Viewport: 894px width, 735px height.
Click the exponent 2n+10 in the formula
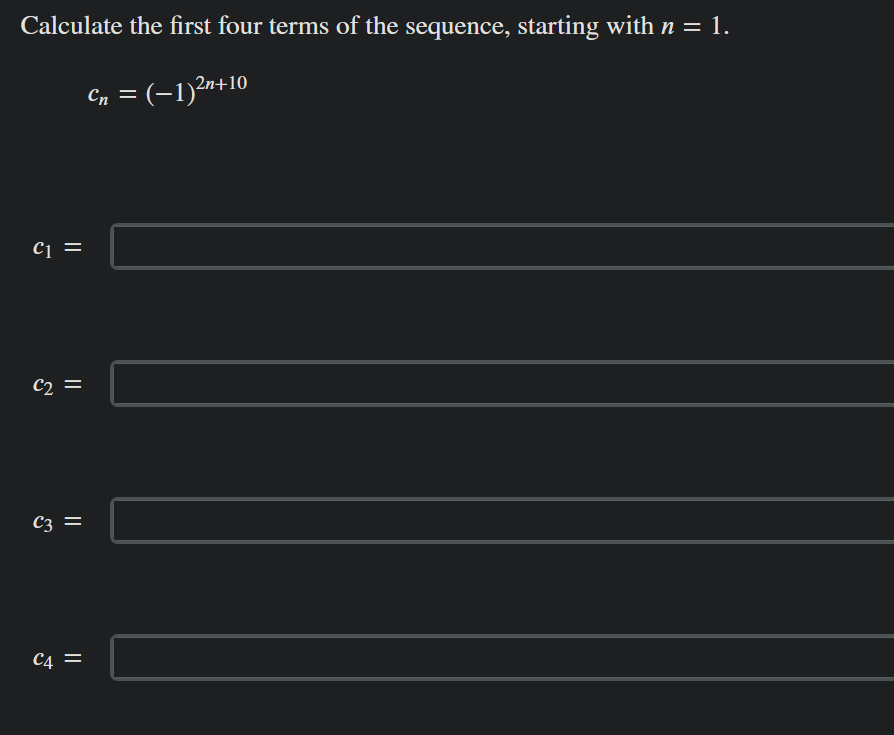(x=224, y=84)
